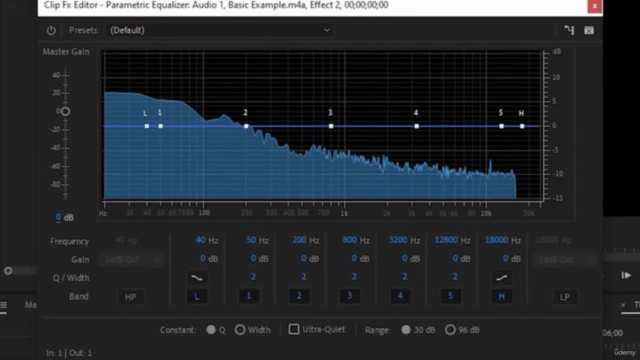Click the 40 Hz low shelf frequency

point(200,240)
